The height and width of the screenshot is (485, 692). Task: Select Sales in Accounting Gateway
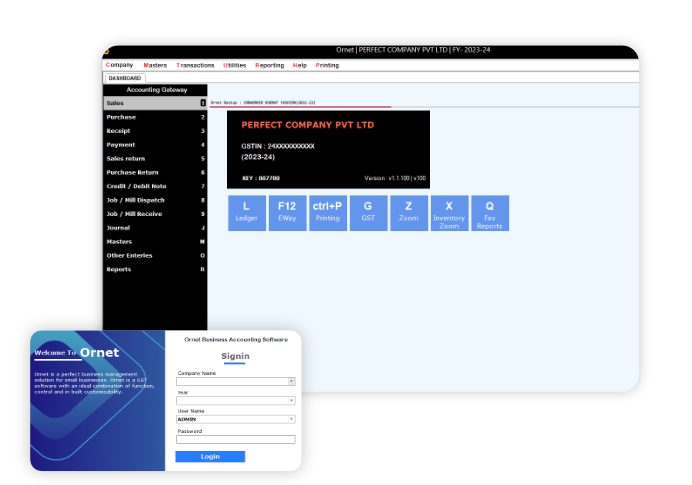tap(155, 103)
